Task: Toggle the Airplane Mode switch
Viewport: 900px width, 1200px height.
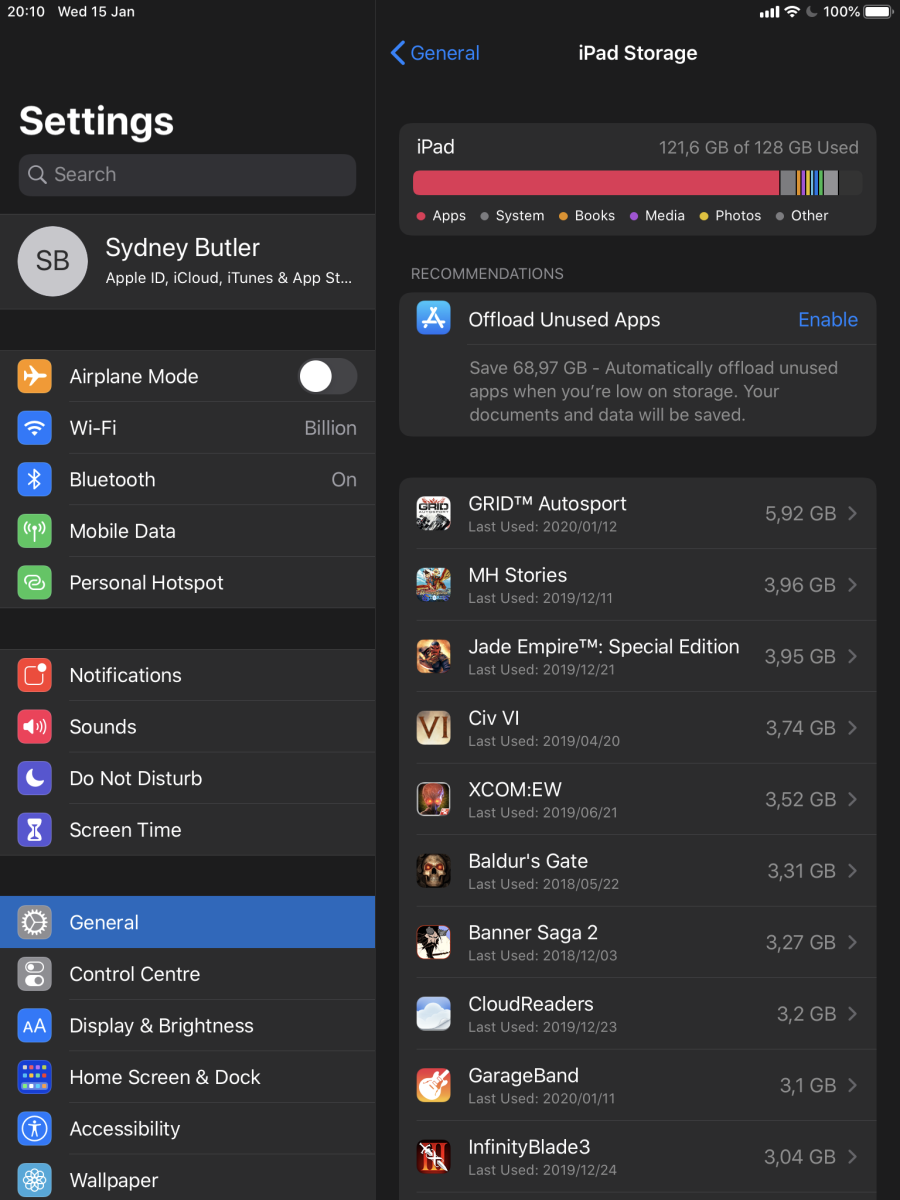Action: pyautogui.click(x=328, y=376)
